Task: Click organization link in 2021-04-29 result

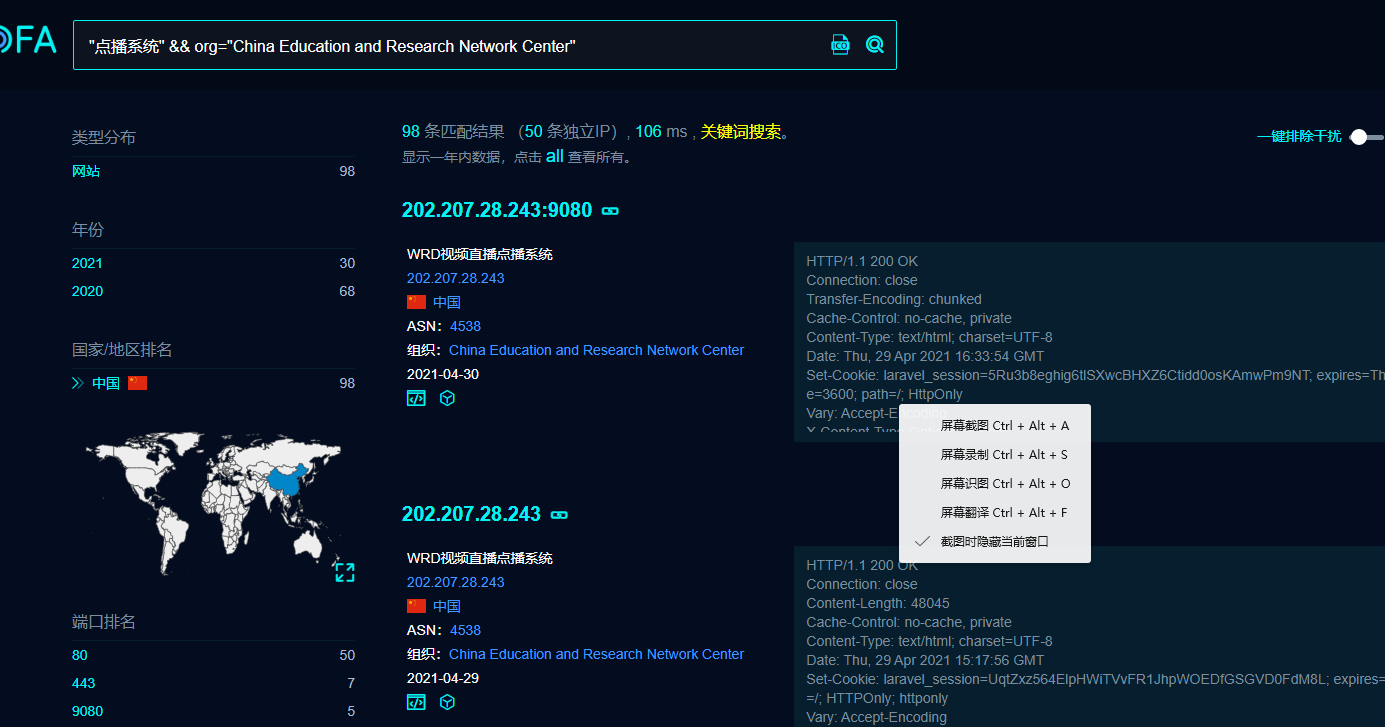Action: tap(597, 654)
